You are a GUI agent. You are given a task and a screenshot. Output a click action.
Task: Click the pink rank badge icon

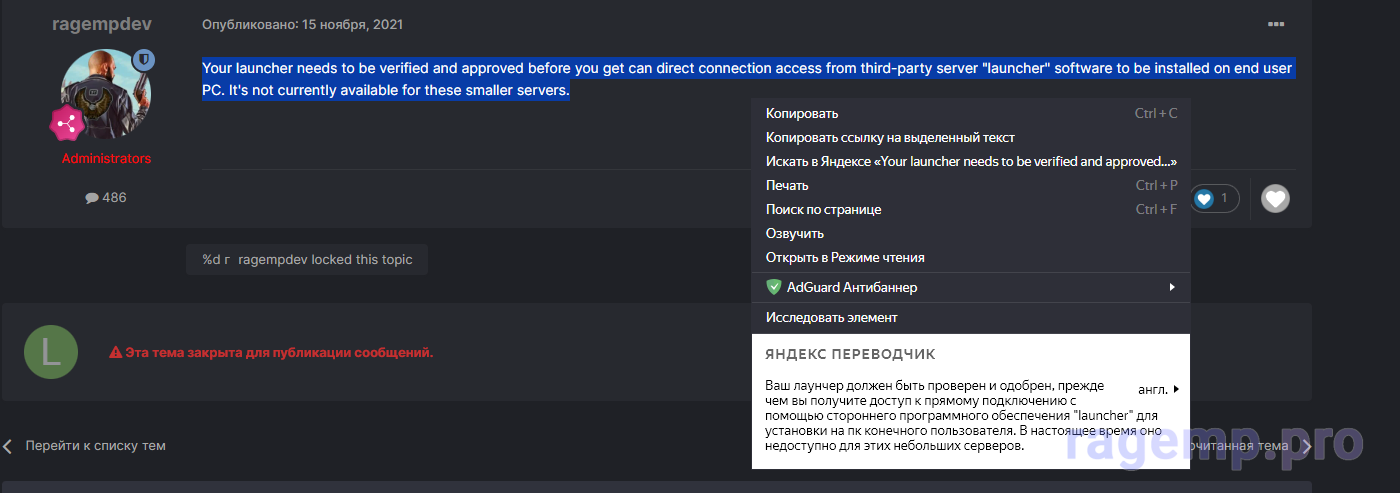pyautogui.click(x=67, y=125)
